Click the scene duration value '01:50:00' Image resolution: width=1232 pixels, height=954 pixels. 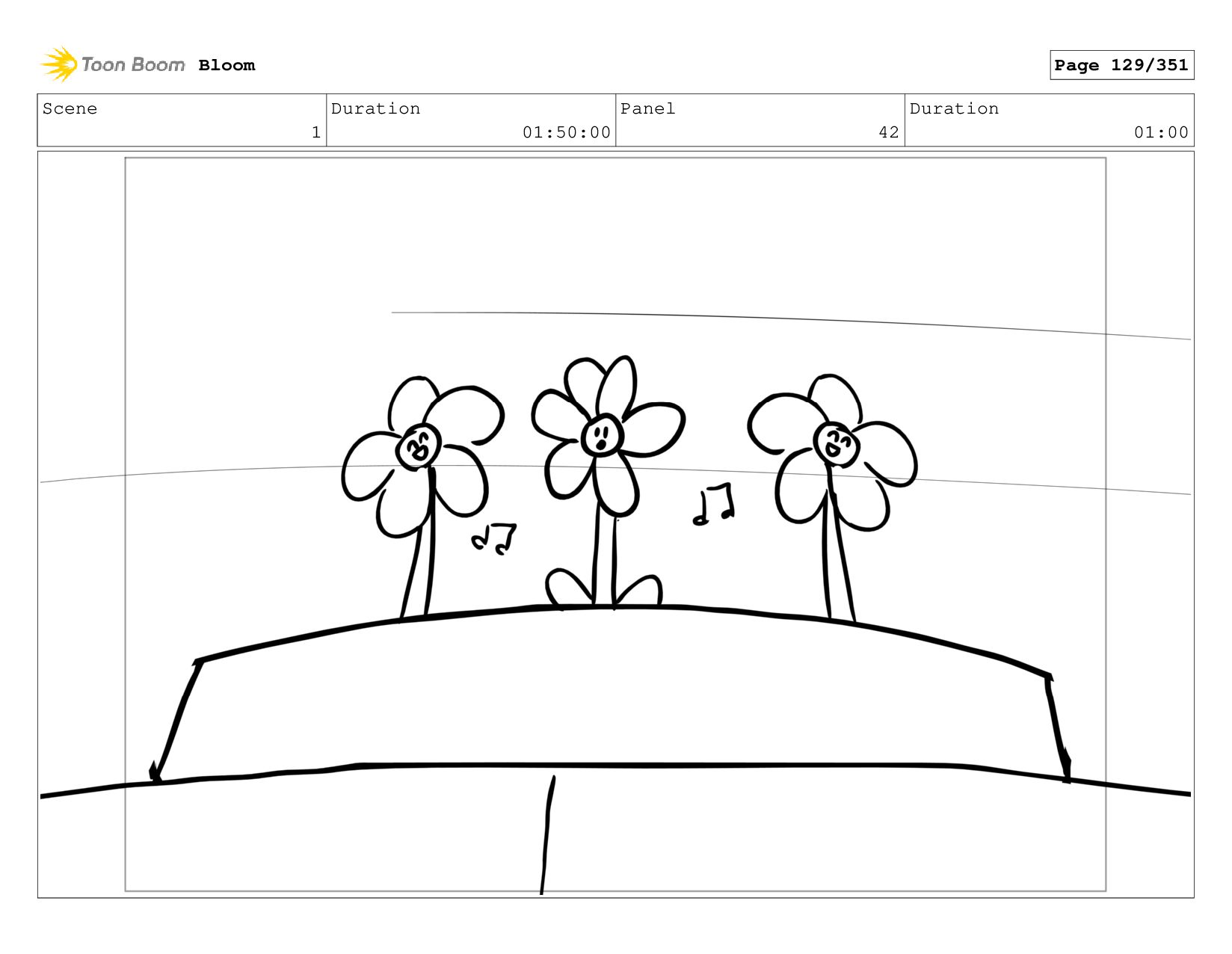[x=567, y=132]
